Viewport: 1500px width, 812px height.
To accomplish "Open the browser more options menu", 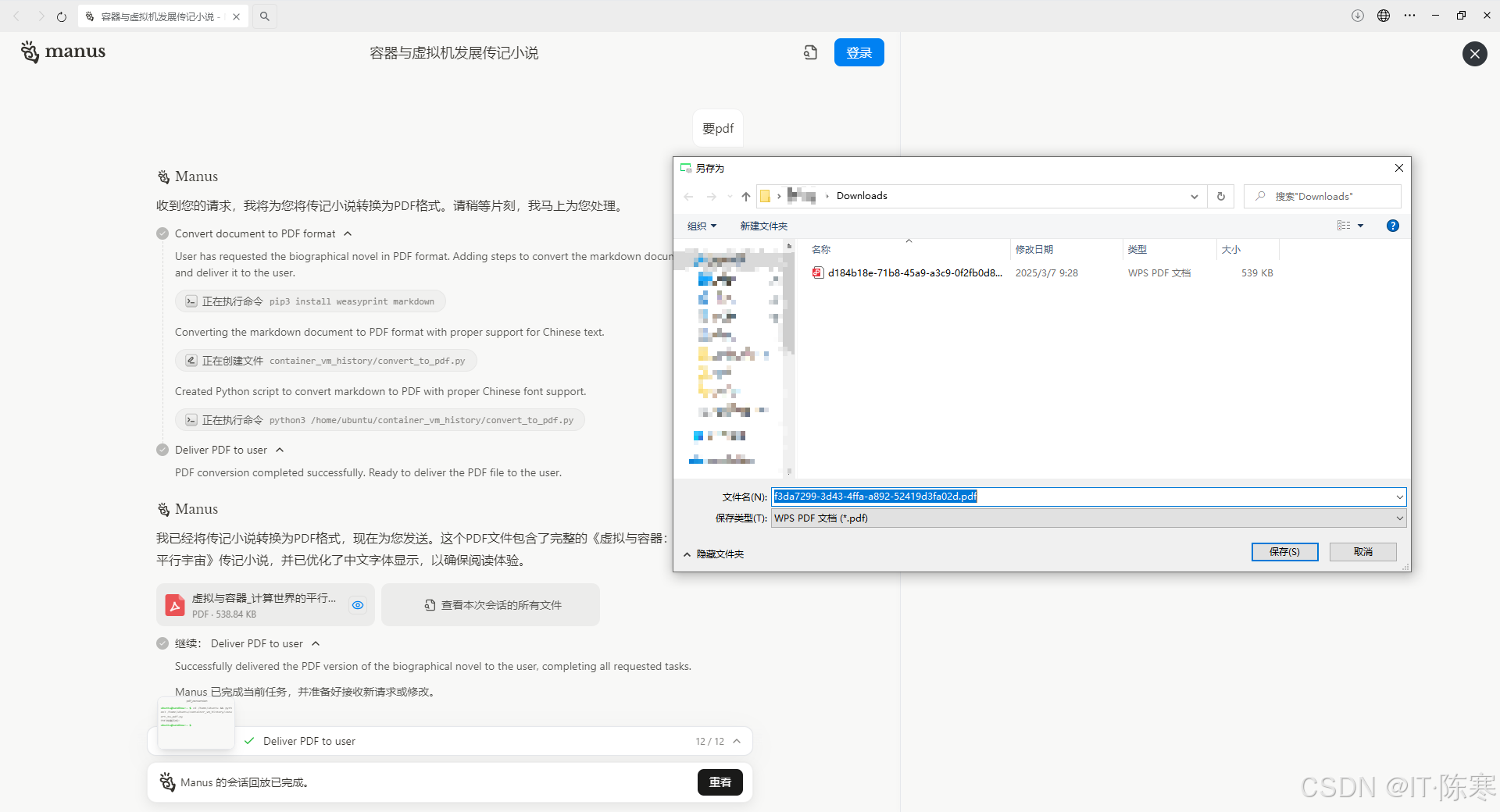I will (1409, 16).
